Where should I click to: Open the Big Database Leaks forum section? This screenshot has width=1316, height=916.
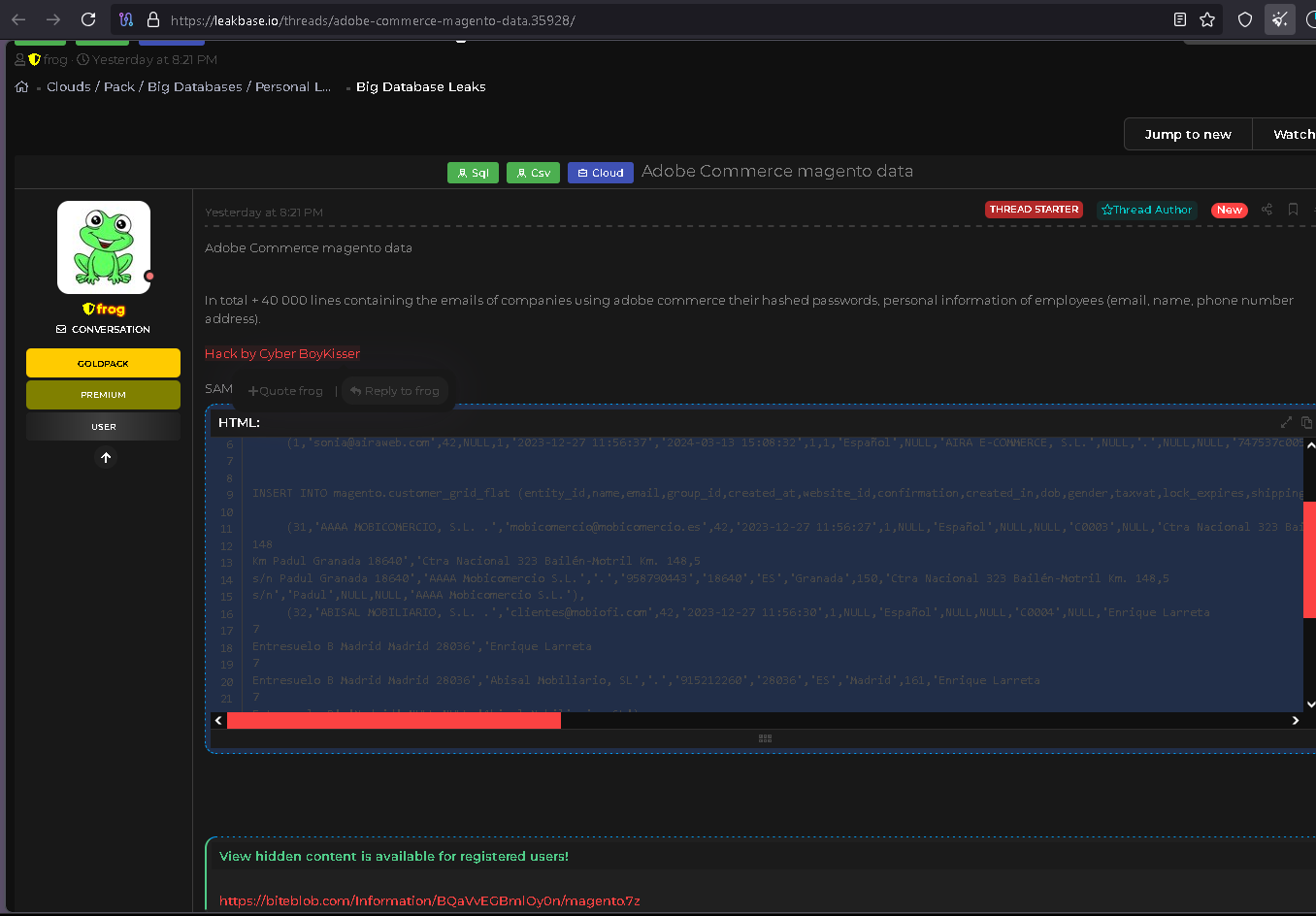[x=420, y=86]
